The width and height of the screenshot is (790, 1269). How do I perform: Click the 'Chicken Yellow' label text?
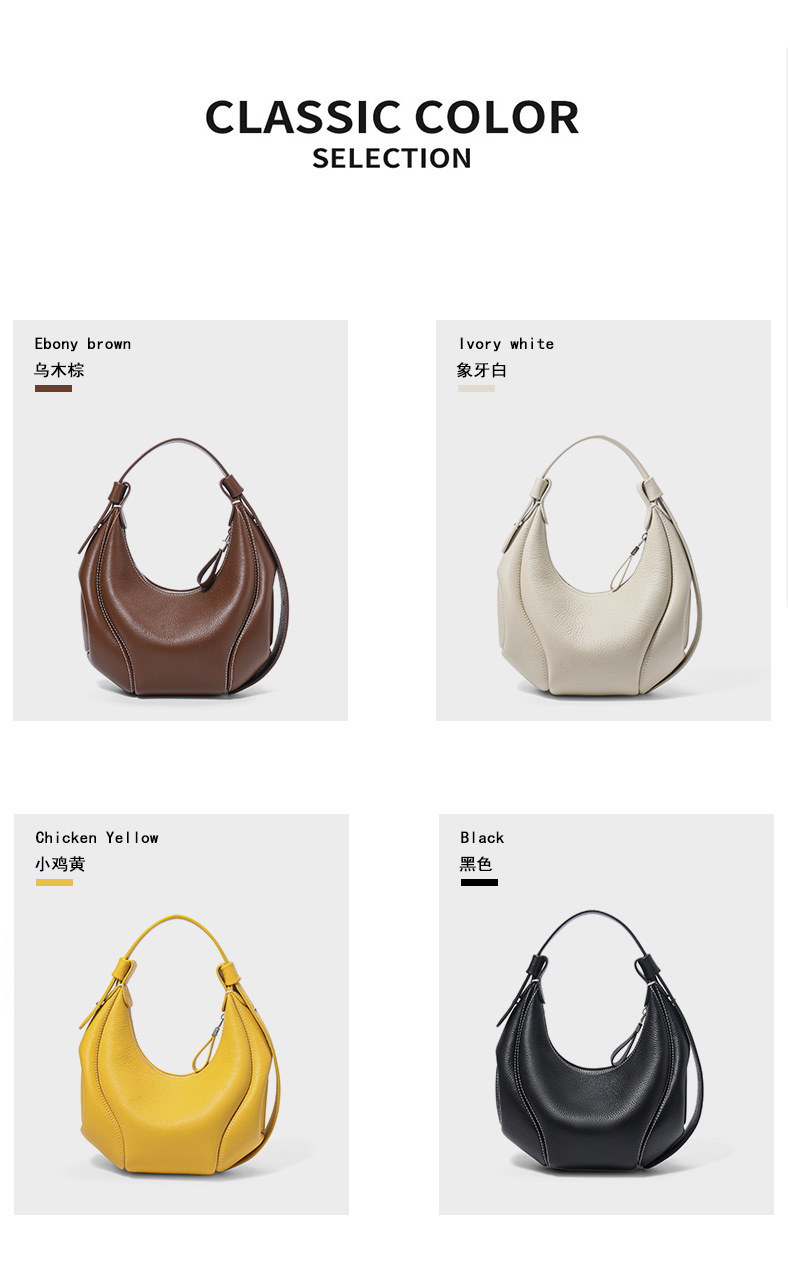pos(97,838)
